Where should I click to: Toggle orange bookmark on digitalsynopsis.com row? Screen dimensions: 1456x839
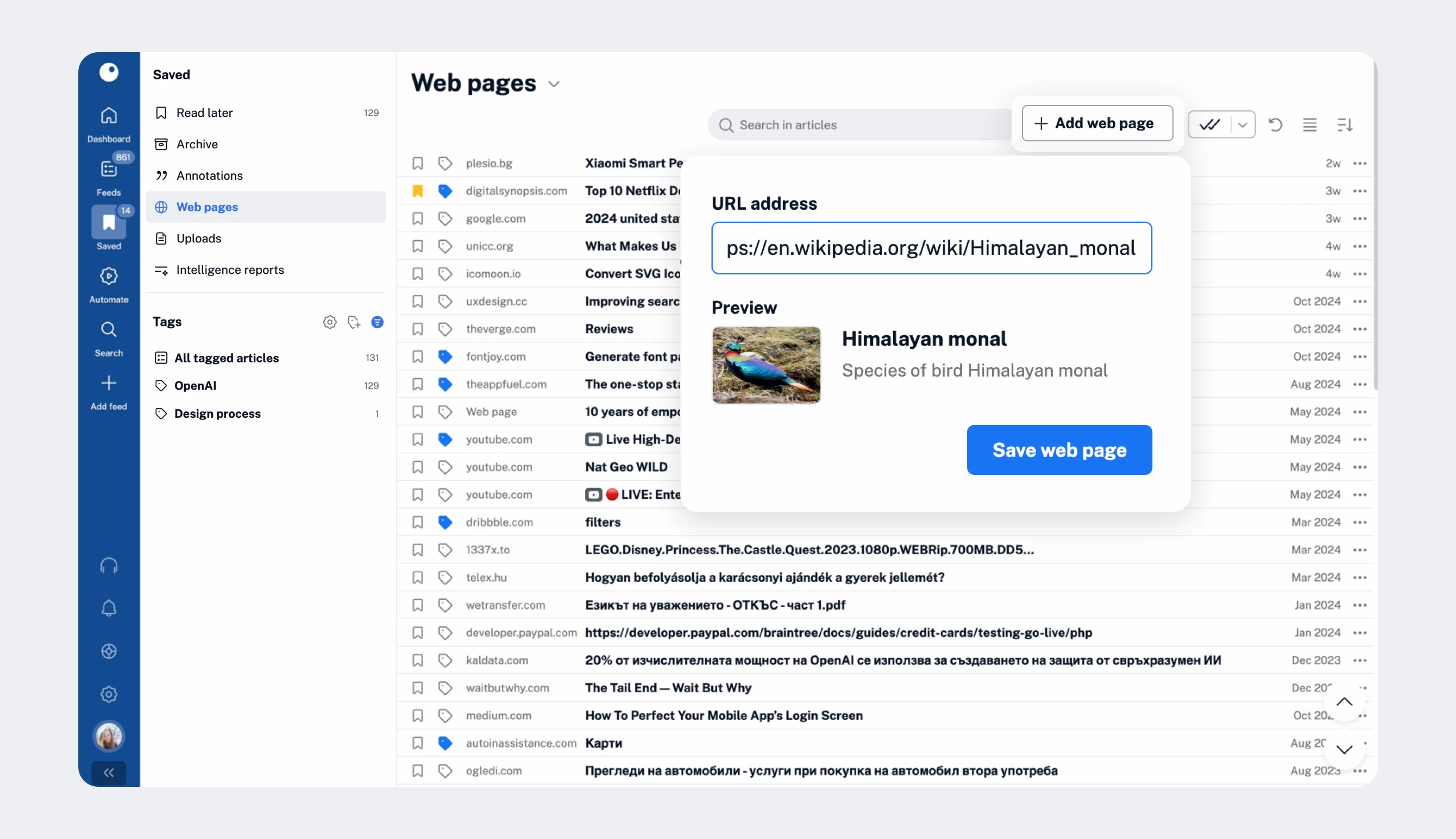pyautogui.click(x=418, y=191)
